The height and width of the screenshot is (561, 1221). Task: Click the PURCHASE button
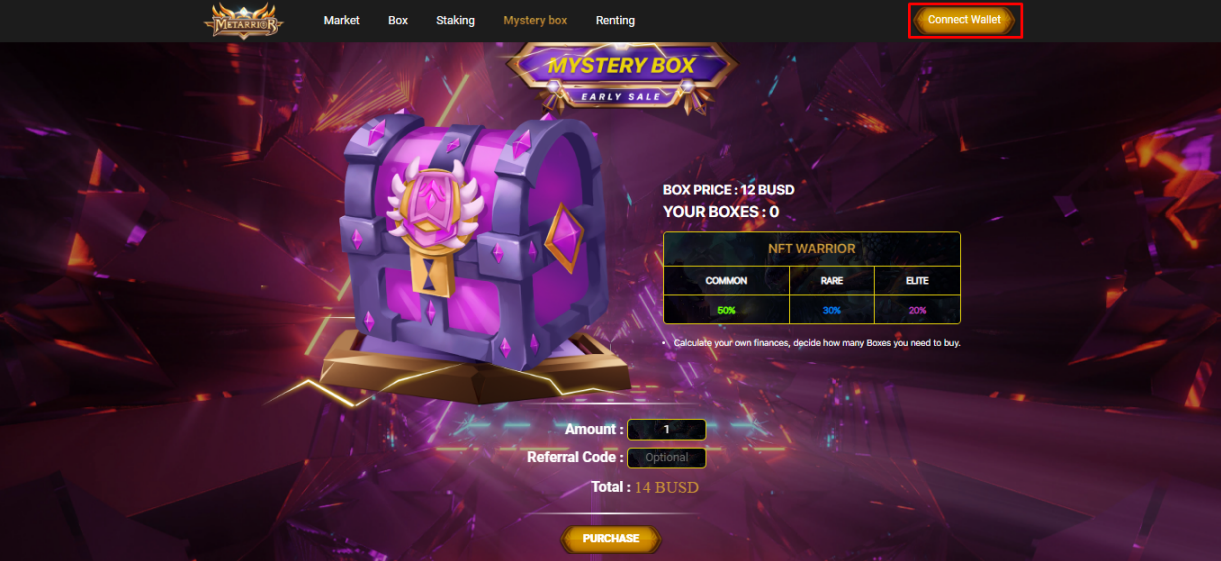pos(611,539)
